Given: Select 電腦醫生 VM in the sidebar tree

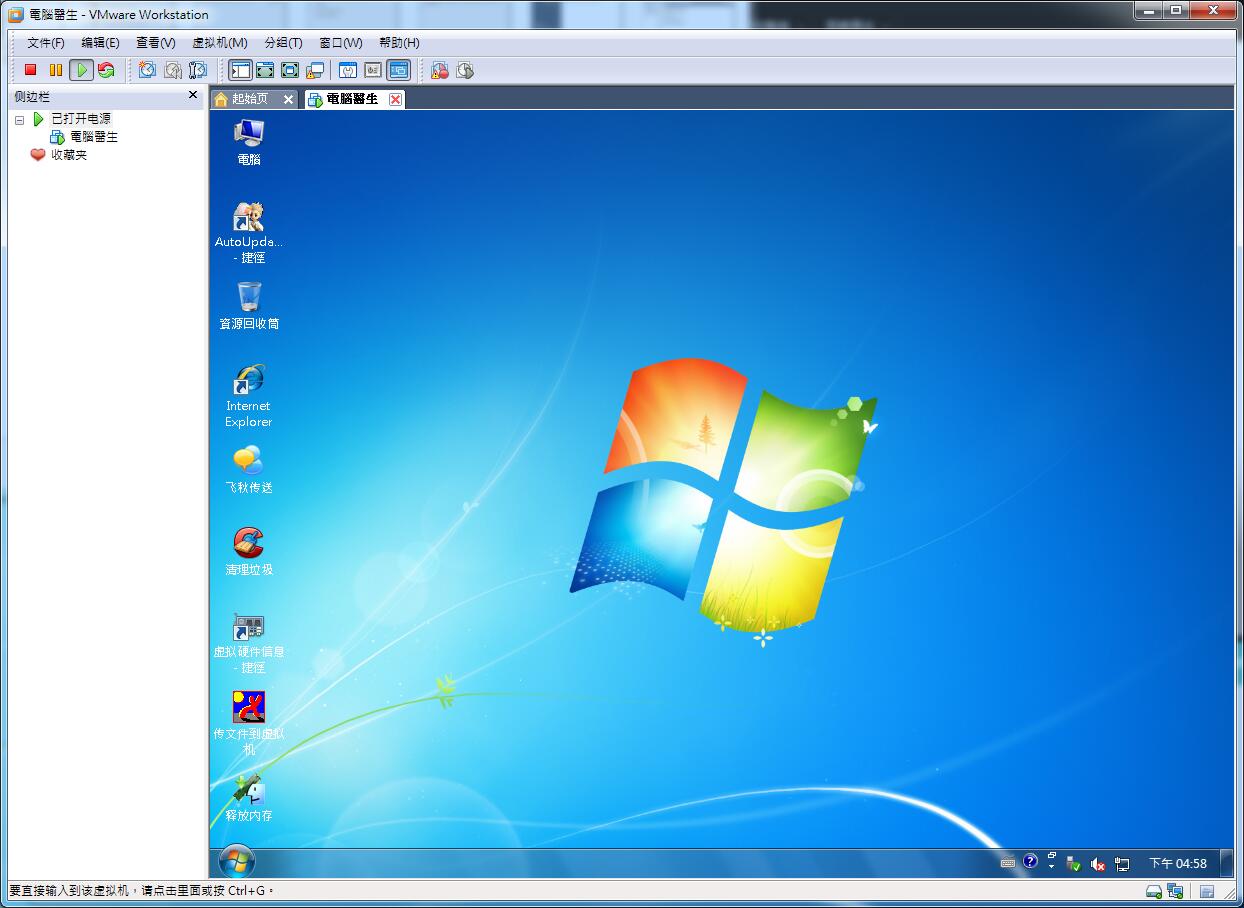Looking at the screenshot, I should [94, 137].
